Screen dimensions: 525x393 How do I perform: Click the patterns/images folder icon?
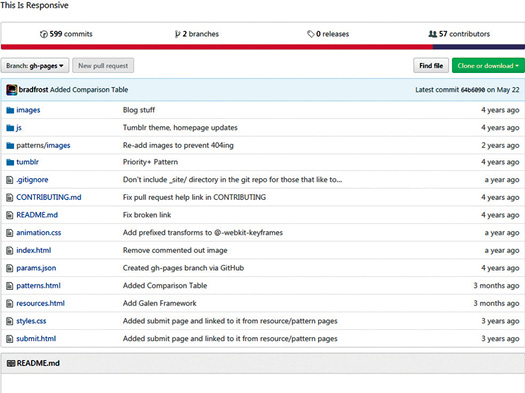click(x=10, y=146)
